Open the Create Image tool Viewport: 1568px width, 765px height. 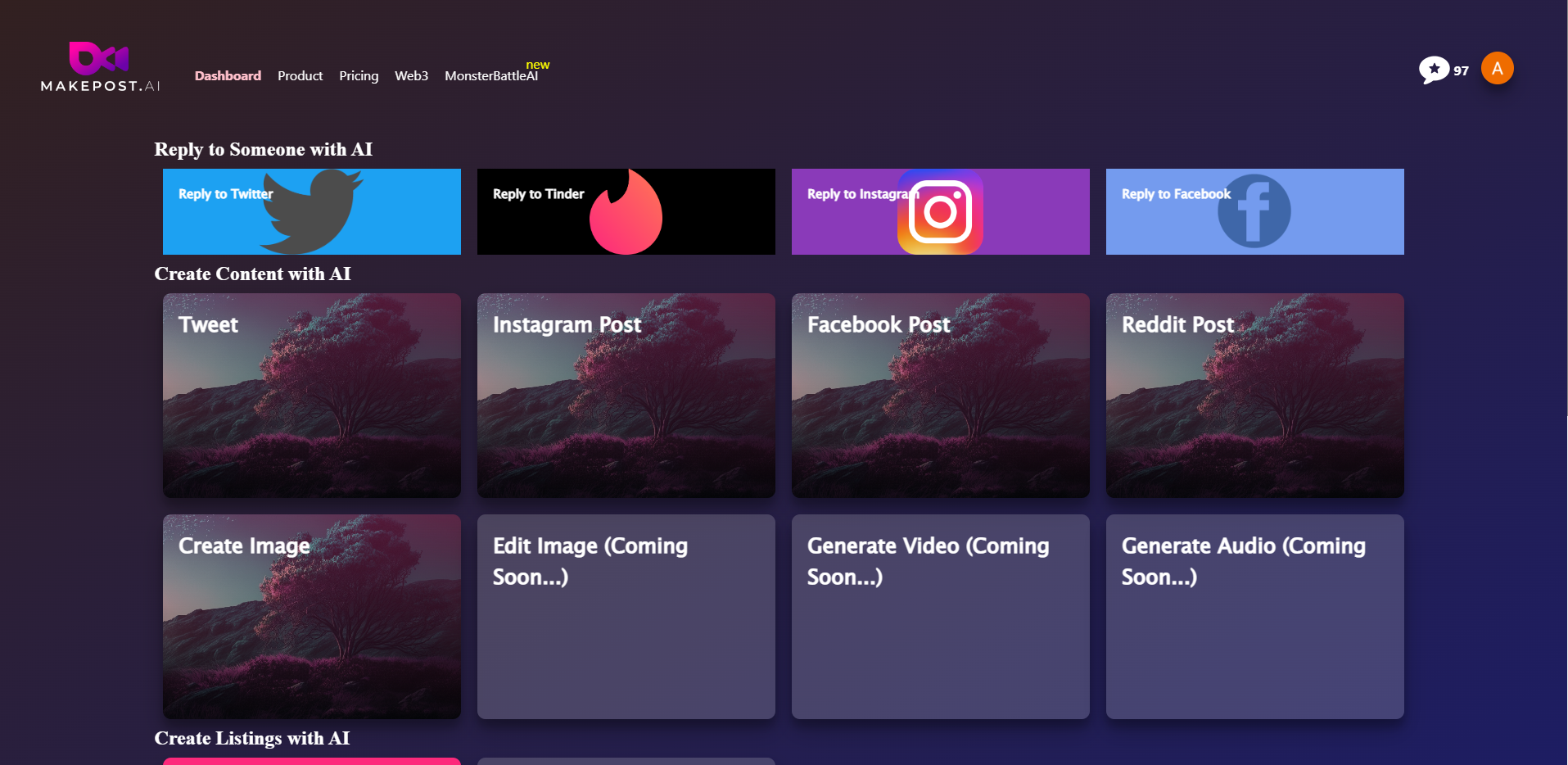(x=311, y=617)
